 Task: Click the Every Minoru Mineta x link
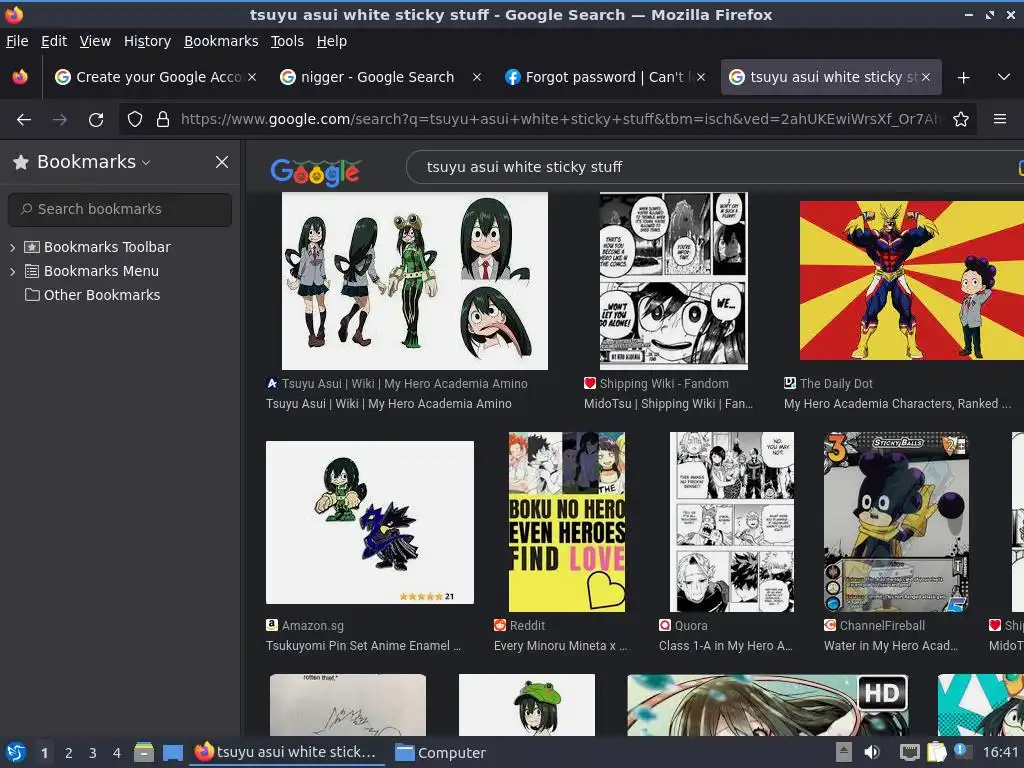[560, 646]
